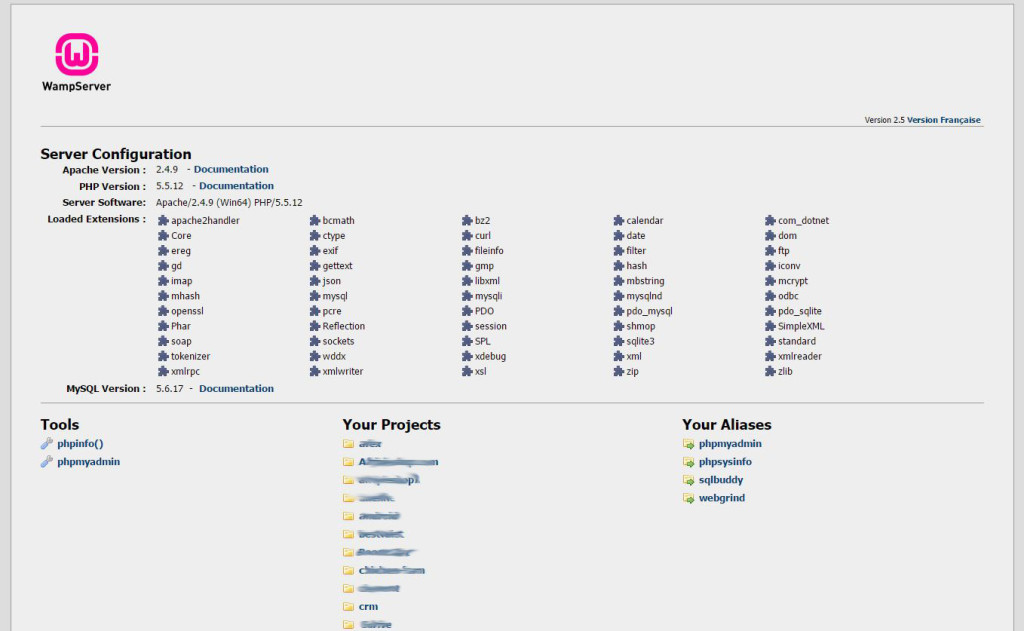1024x631 pixels.
Task: Select PHP version value '5.5.12'
Action: (170, 186)
